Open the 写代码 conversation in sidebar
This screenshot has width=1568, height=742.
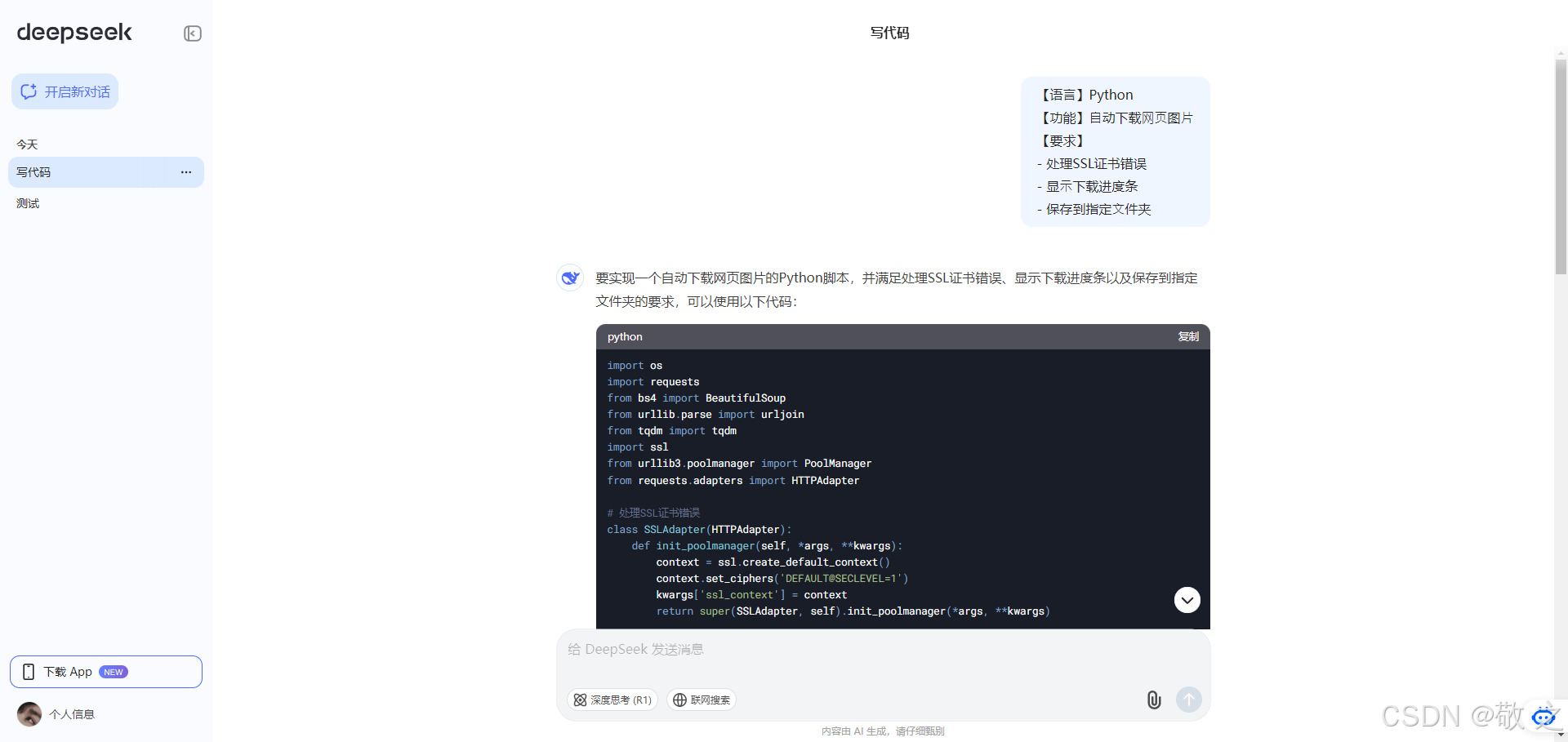(106, 172)
